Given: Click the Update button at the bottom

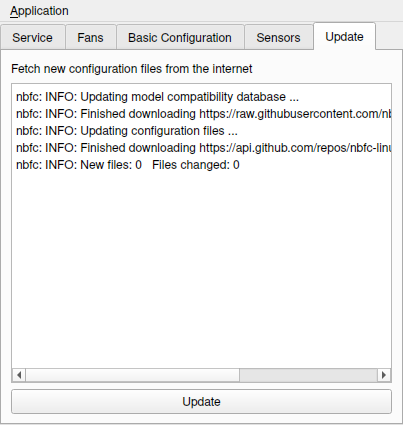Looking at the screenshot, I should pyautogui.click(x=201, y=402).
